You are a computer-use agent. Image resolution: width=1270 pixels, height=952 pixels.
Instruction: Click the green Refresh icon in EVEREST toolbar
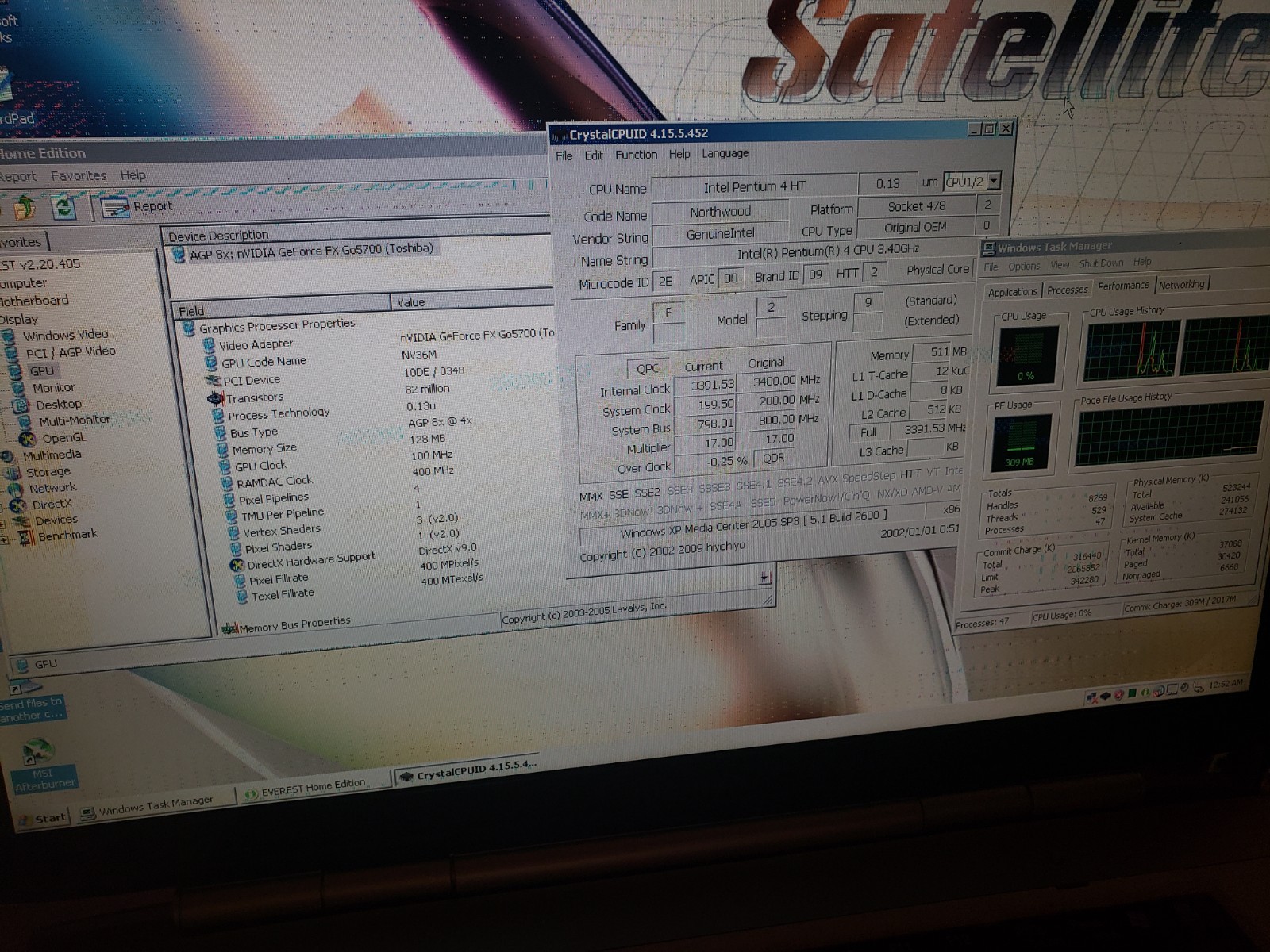63,208
